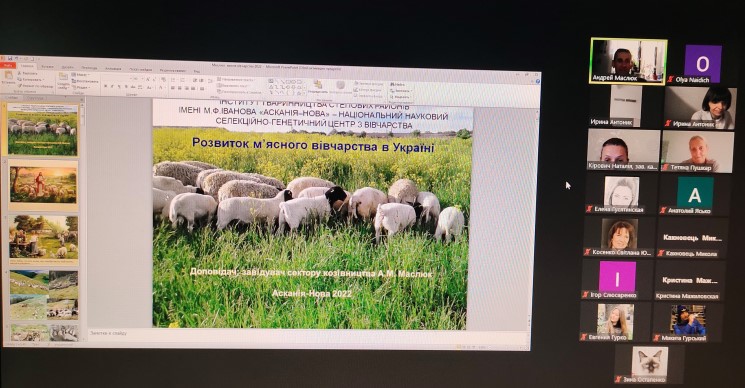Viewport: 745px width, 388px height.
Task: Click the muted mic icon beside Olya Naidich
Action: click(671, 80)
